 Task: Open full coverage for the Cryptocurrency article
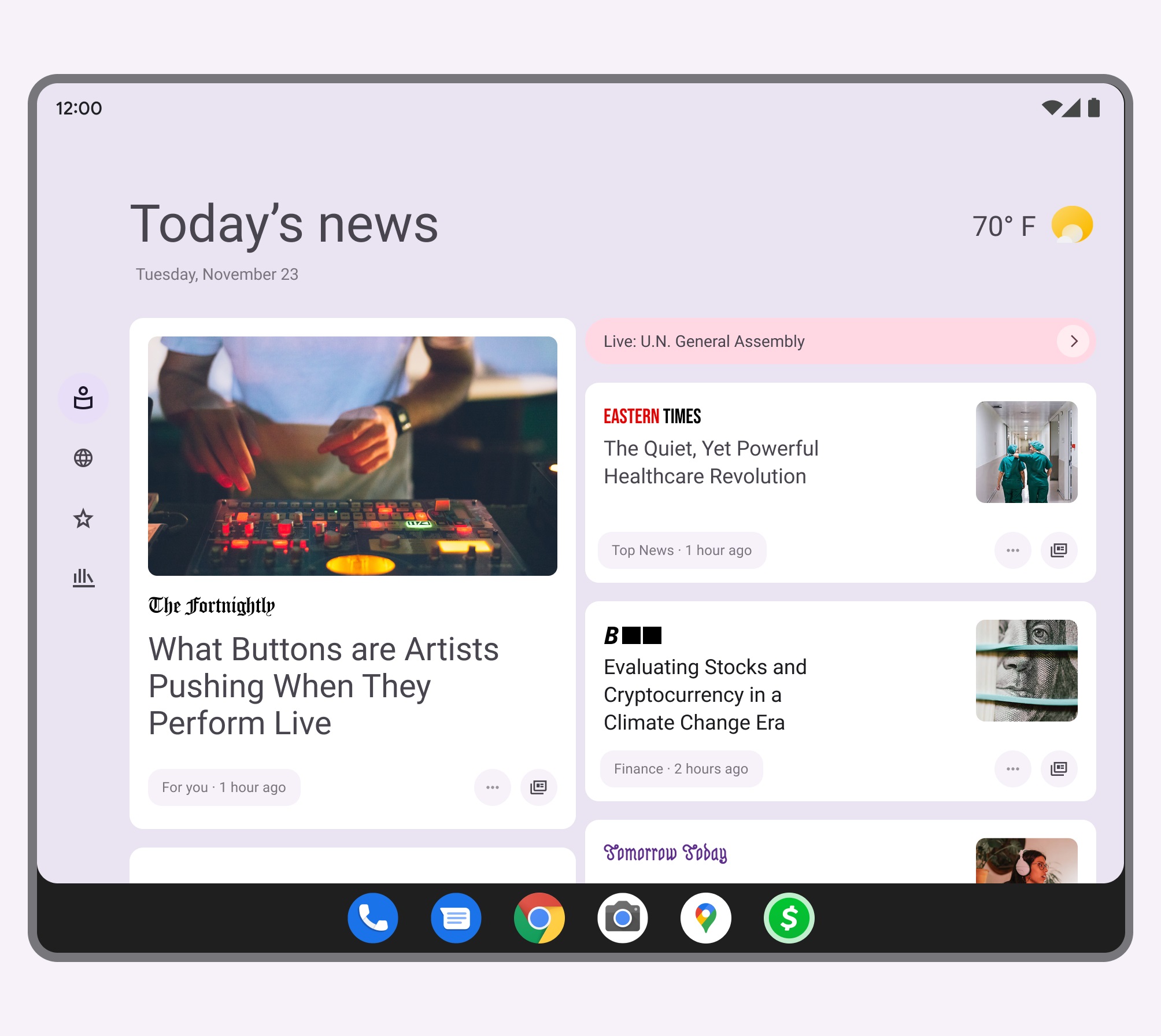click(x=1059, y=768)
